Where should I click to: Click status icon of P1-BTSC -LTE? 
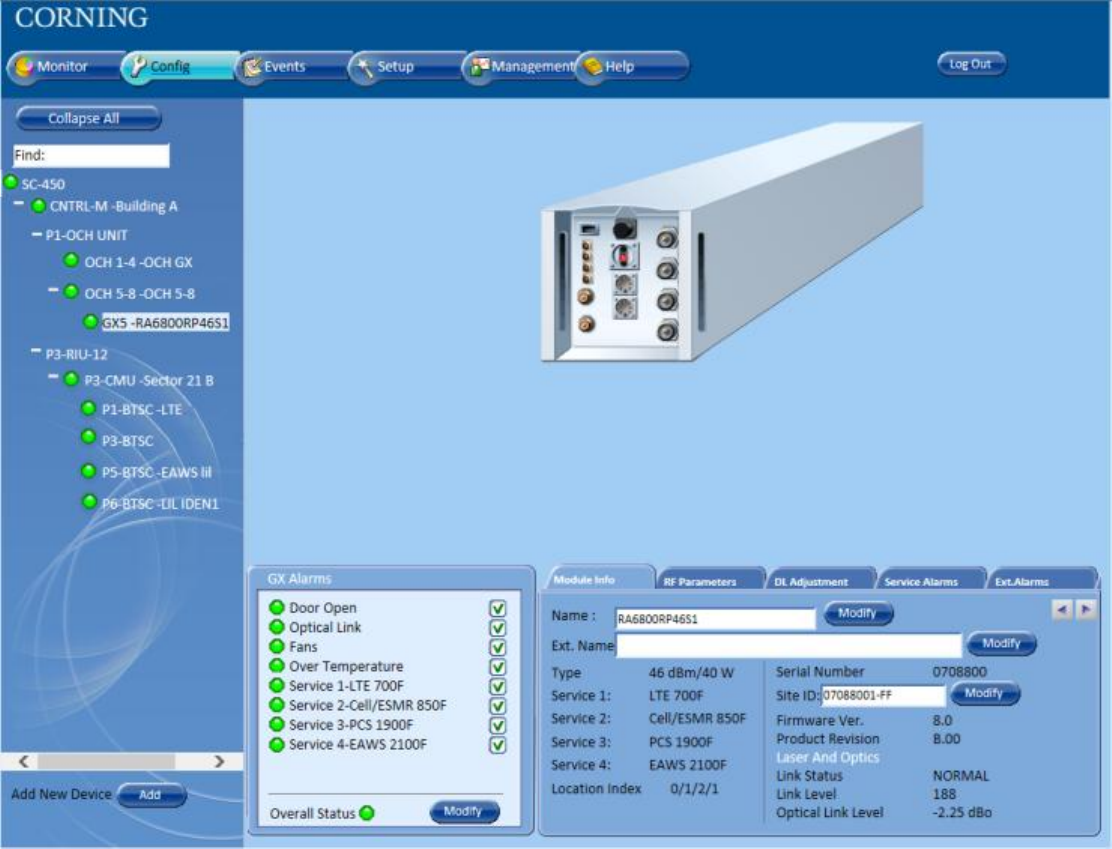pos(89,409)
